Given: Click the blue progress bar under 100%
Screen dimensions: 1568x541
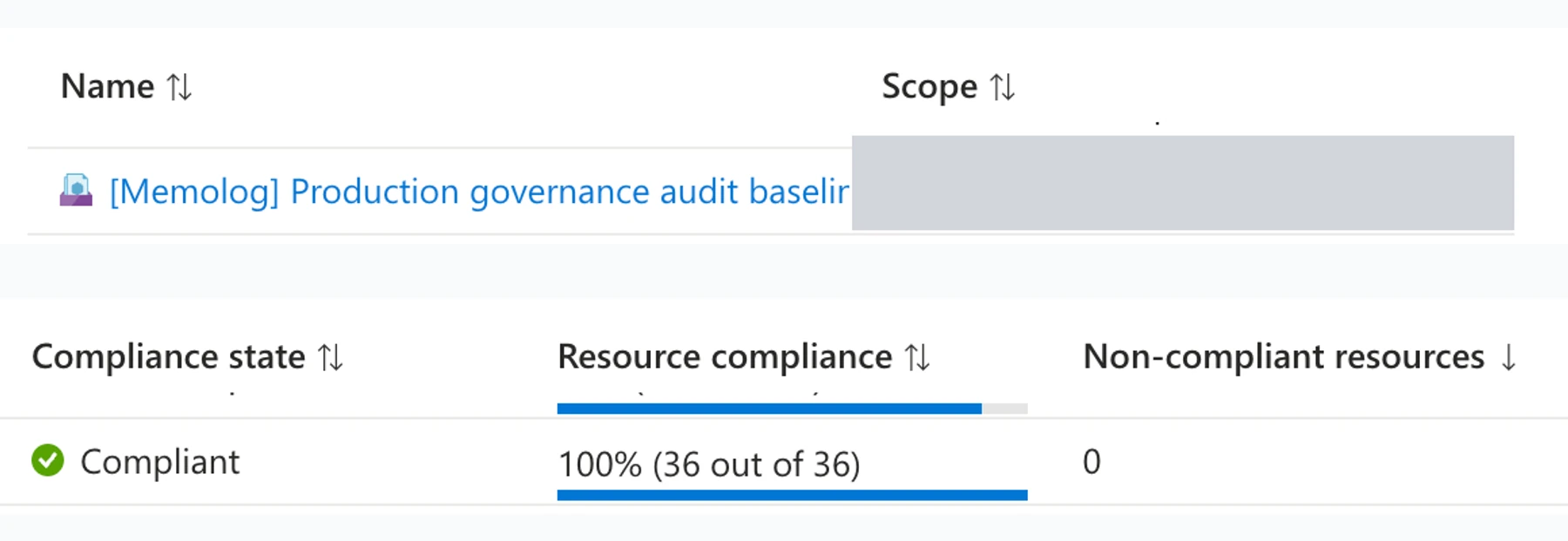Looking at the screenshot, I should click(793, 495).
